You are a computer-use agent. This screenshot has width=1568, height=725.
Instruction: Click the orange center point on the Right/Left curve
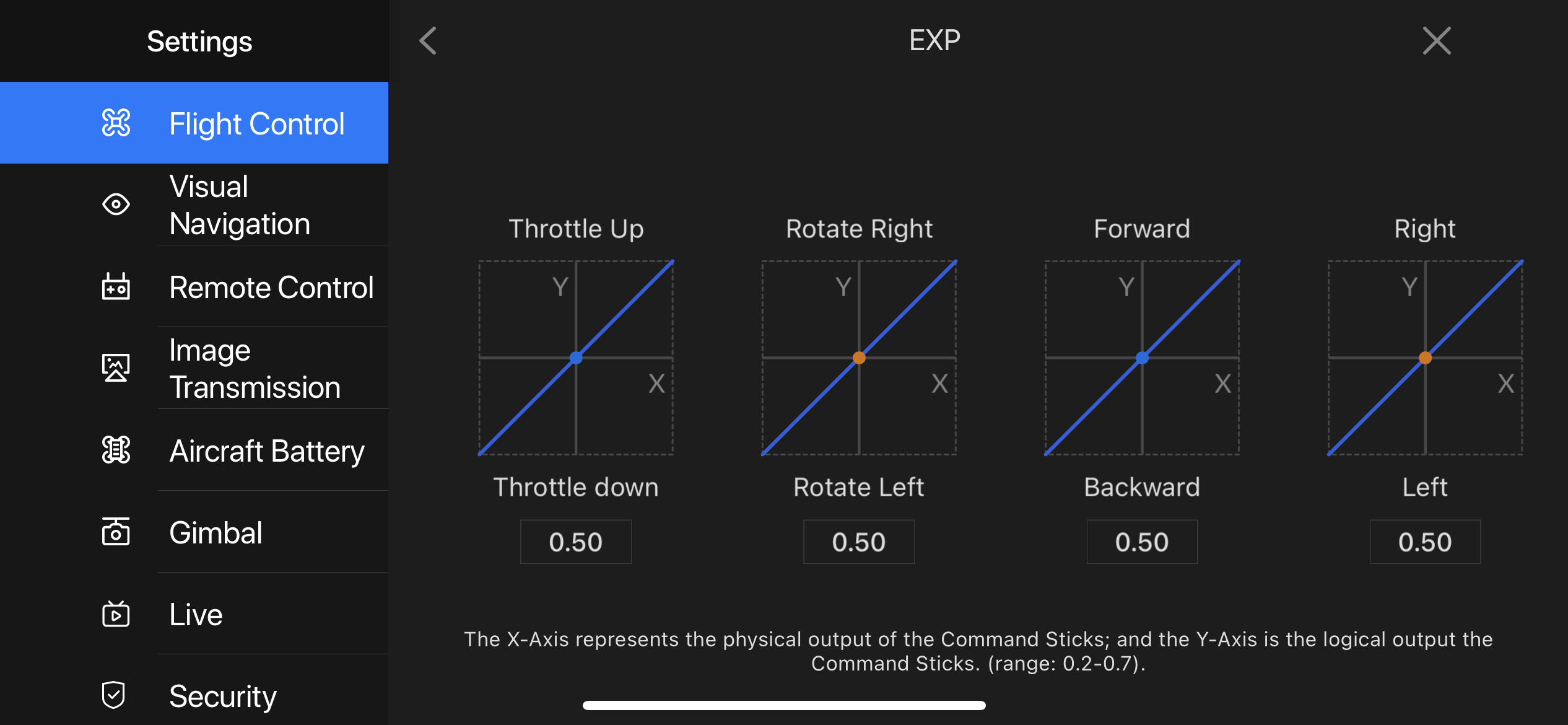click(x=1425, y=358)
